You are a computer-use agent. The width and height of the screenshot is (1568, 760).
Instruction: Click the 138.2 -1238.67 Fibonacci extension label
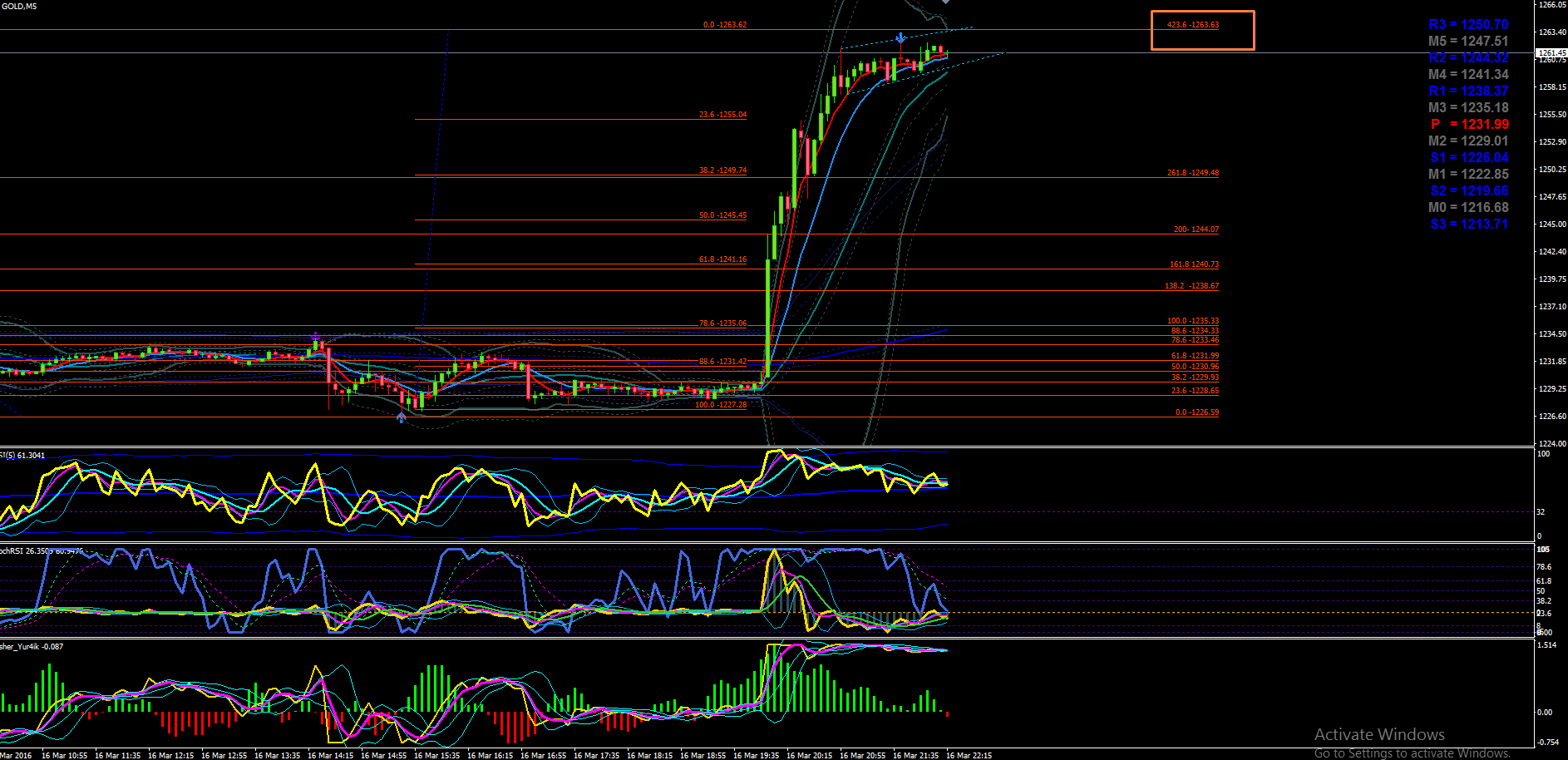pyautogui.click(x=1192, y=286)
